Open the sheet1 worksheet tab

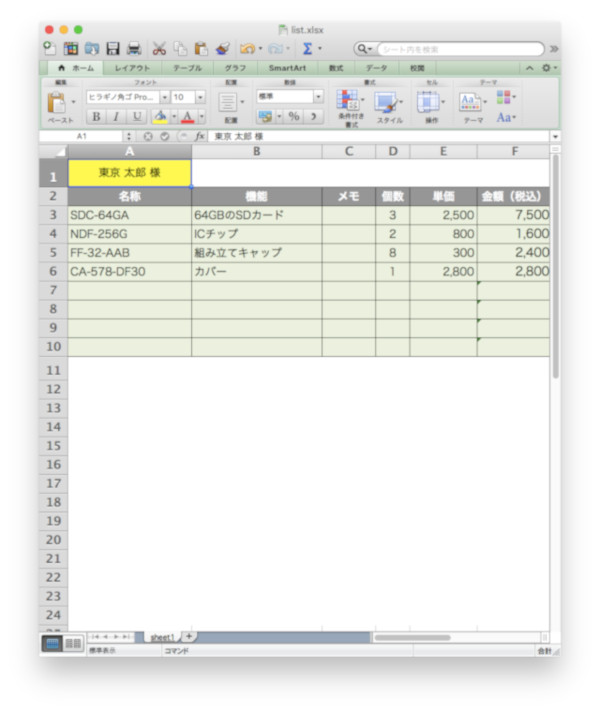(x=162, y=637)
